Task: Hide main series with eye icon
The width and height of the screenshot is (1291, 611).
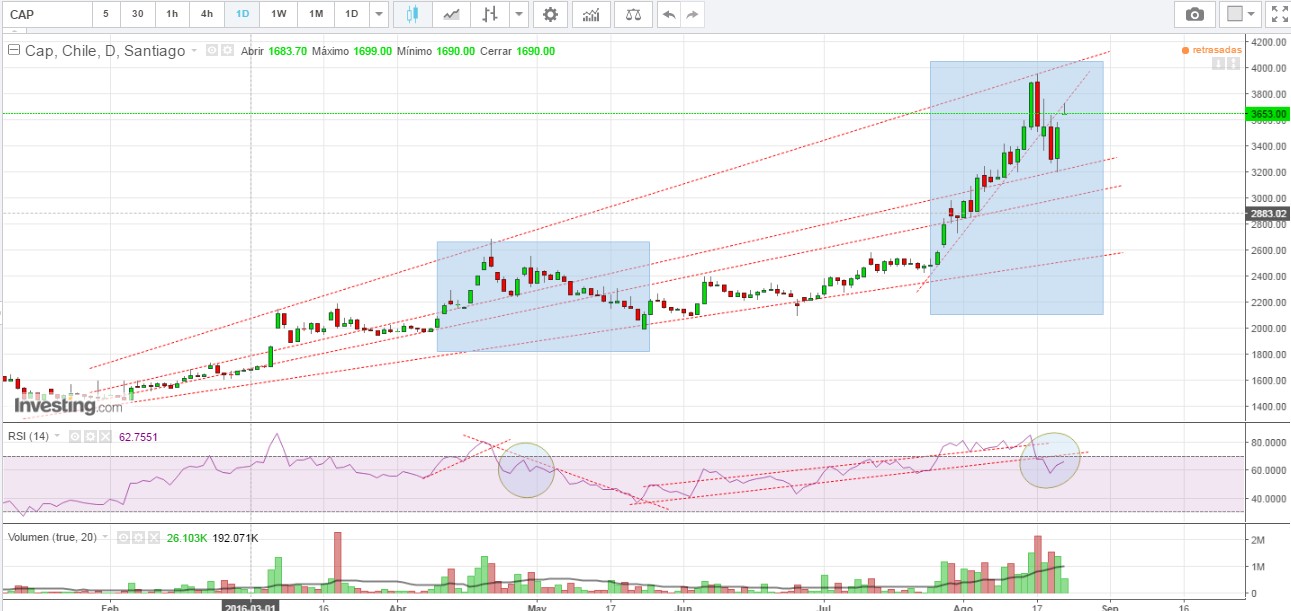Action: tap(212, 50)
